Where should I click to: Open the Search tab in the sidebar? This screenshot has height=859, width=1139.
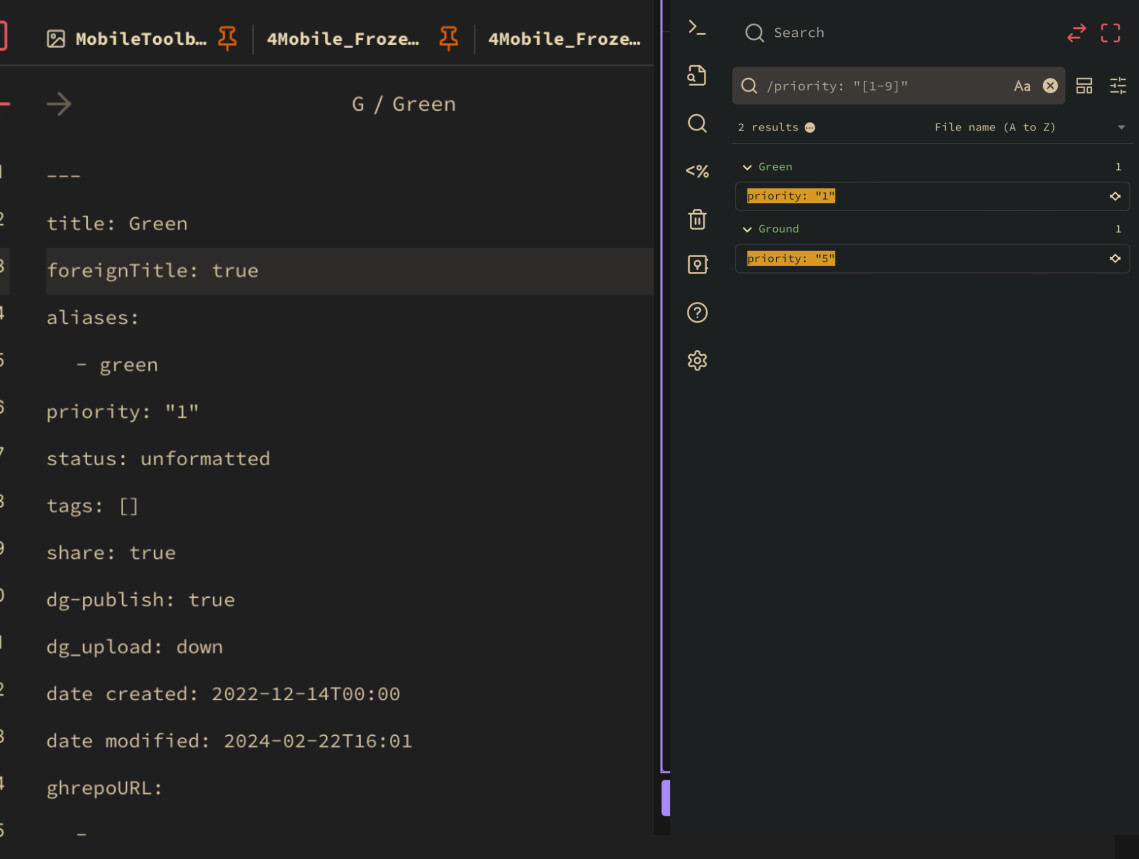785,33
